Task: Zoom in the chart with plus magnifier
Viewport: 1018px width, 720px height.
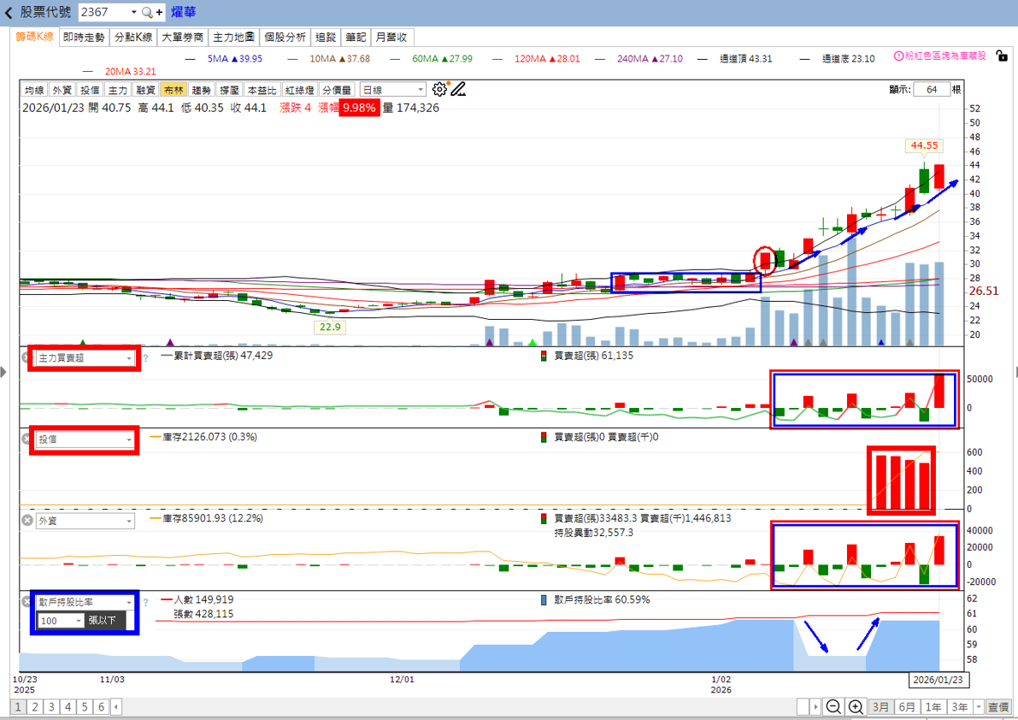Action: pyautogui.click(x=856, y=706)
